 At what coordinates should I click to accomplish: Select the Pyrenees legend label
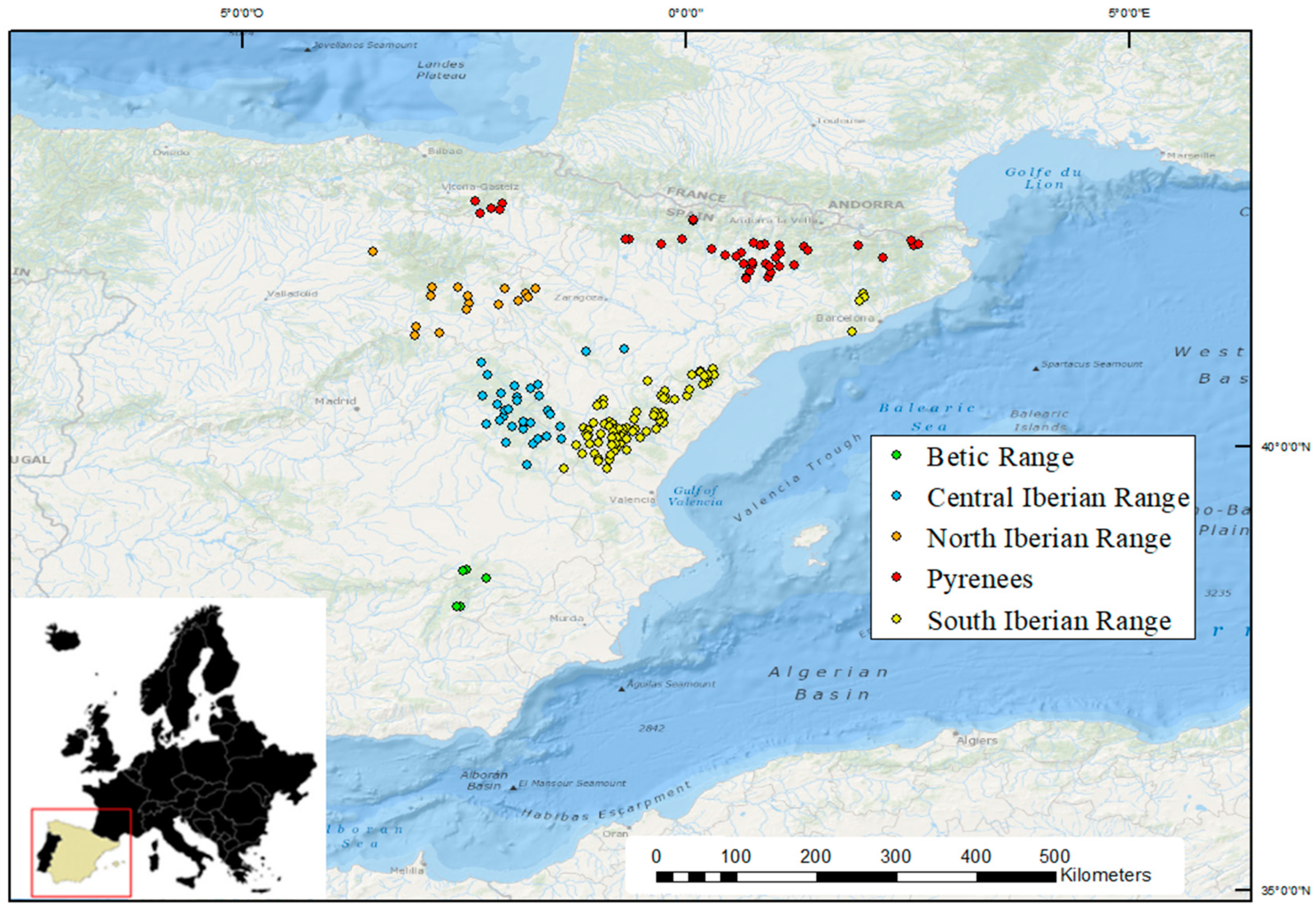979,578
